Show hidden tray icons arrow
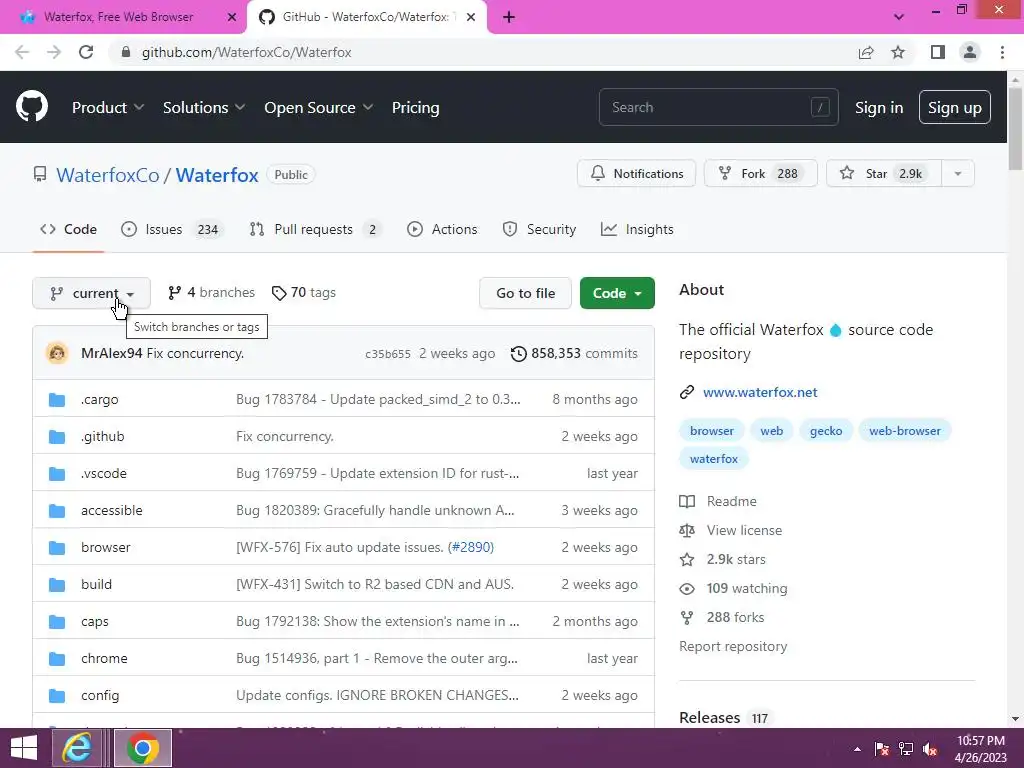The image size is (1024, 768). click(x=857, y=749)
